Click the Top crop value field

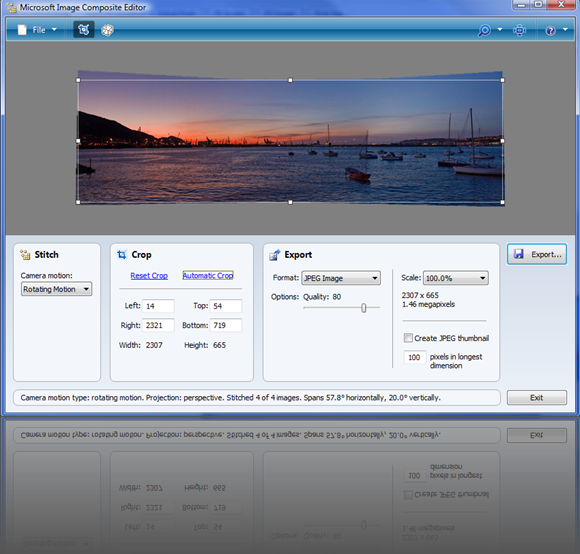point(226,306)
